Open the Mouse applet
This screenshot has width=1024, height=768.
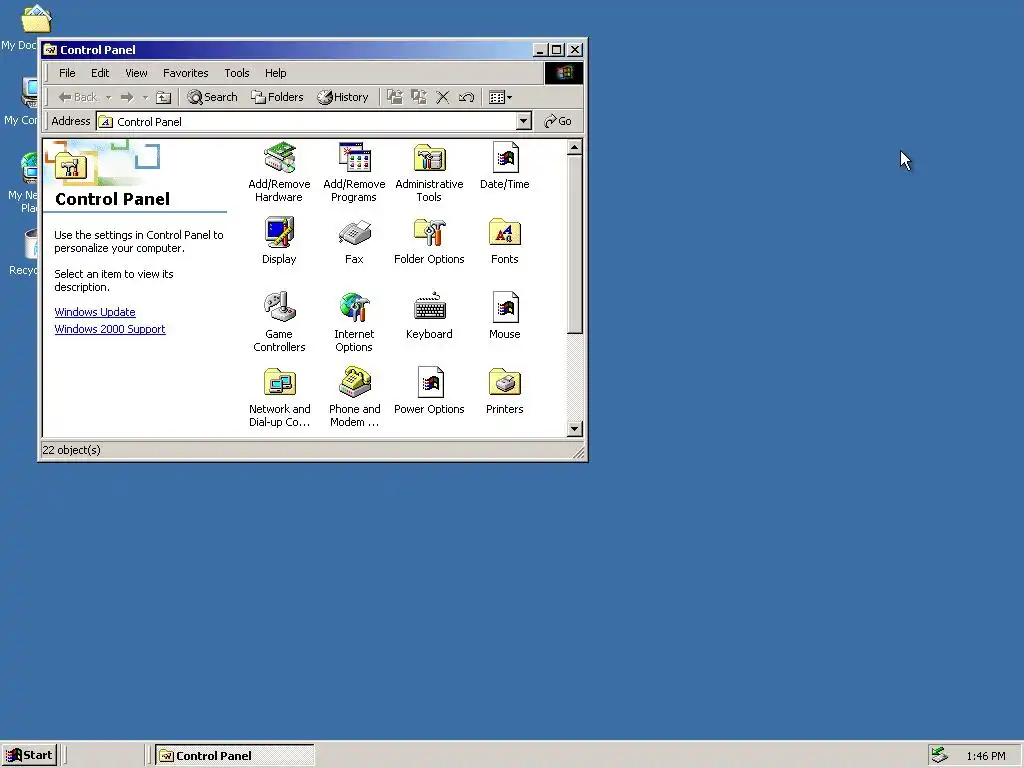(504, 316)
